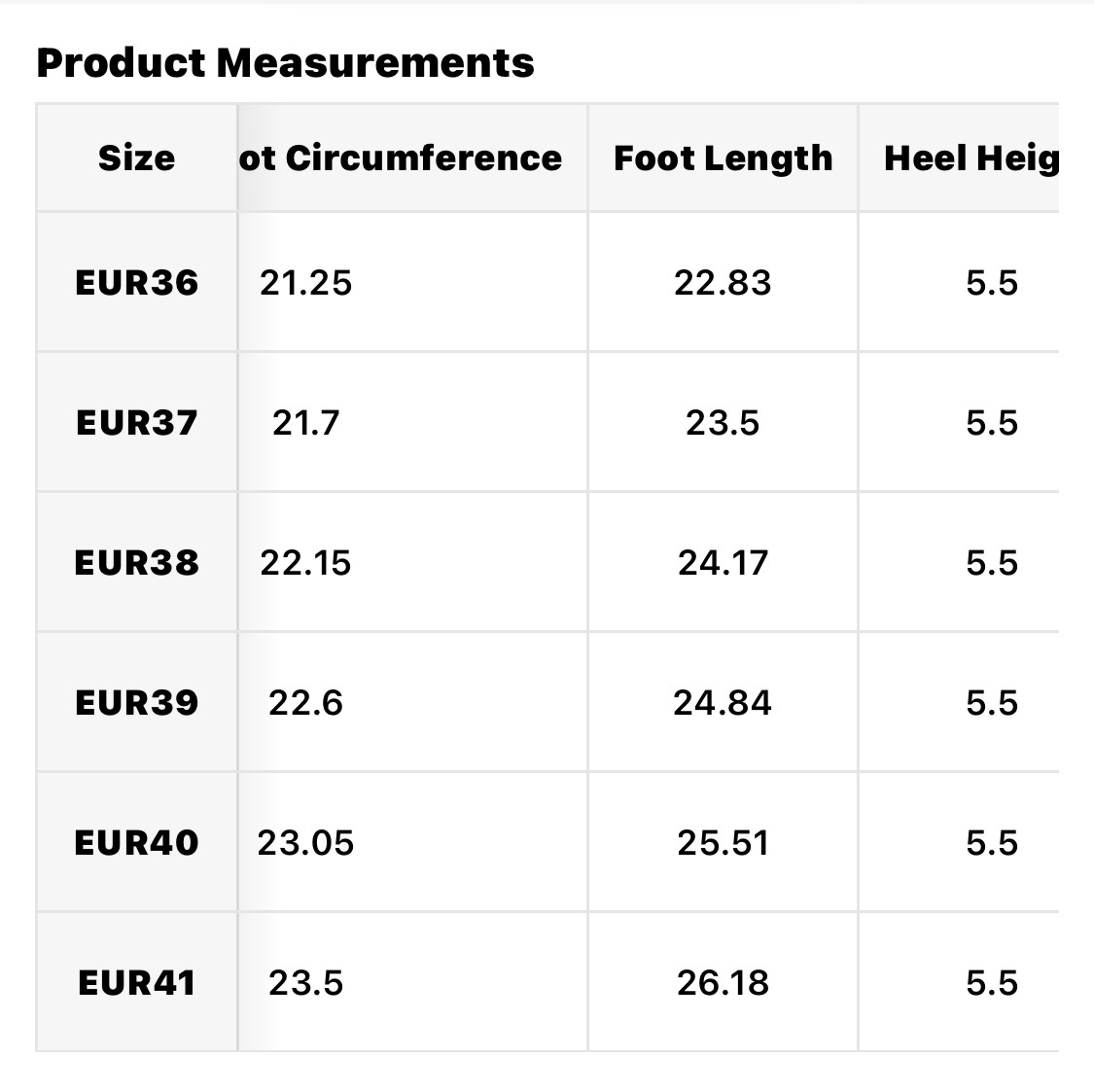Click the Size column header

tap(136, 158)
